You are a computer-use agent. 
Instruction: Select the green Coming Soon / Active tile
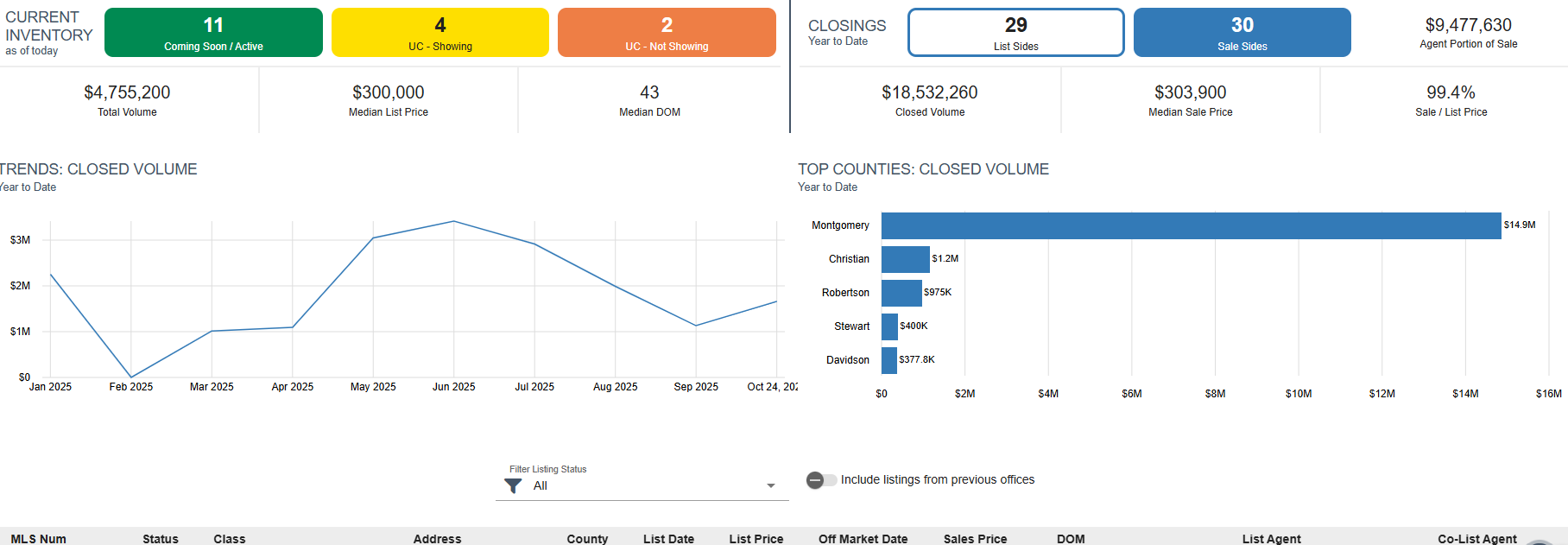click(213, 33)
